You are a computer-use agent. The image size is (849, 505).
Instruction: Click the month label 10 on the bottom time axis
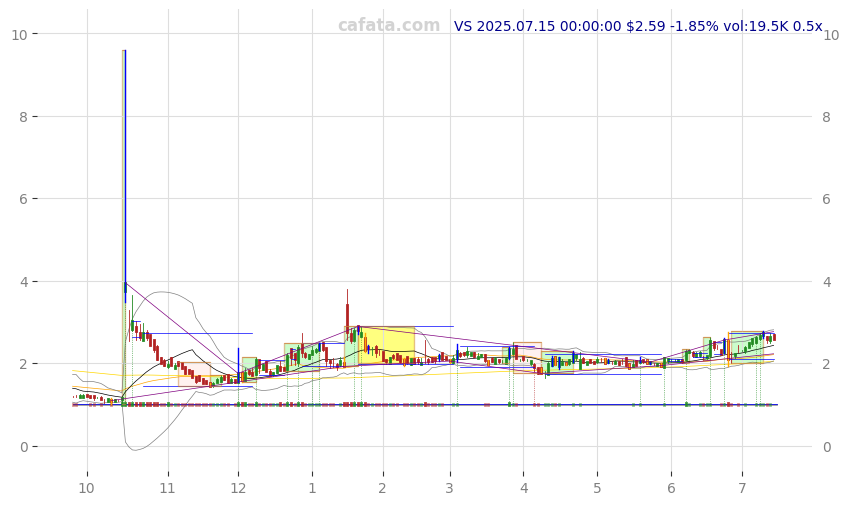pyautogui.click(x=87, y=489)
